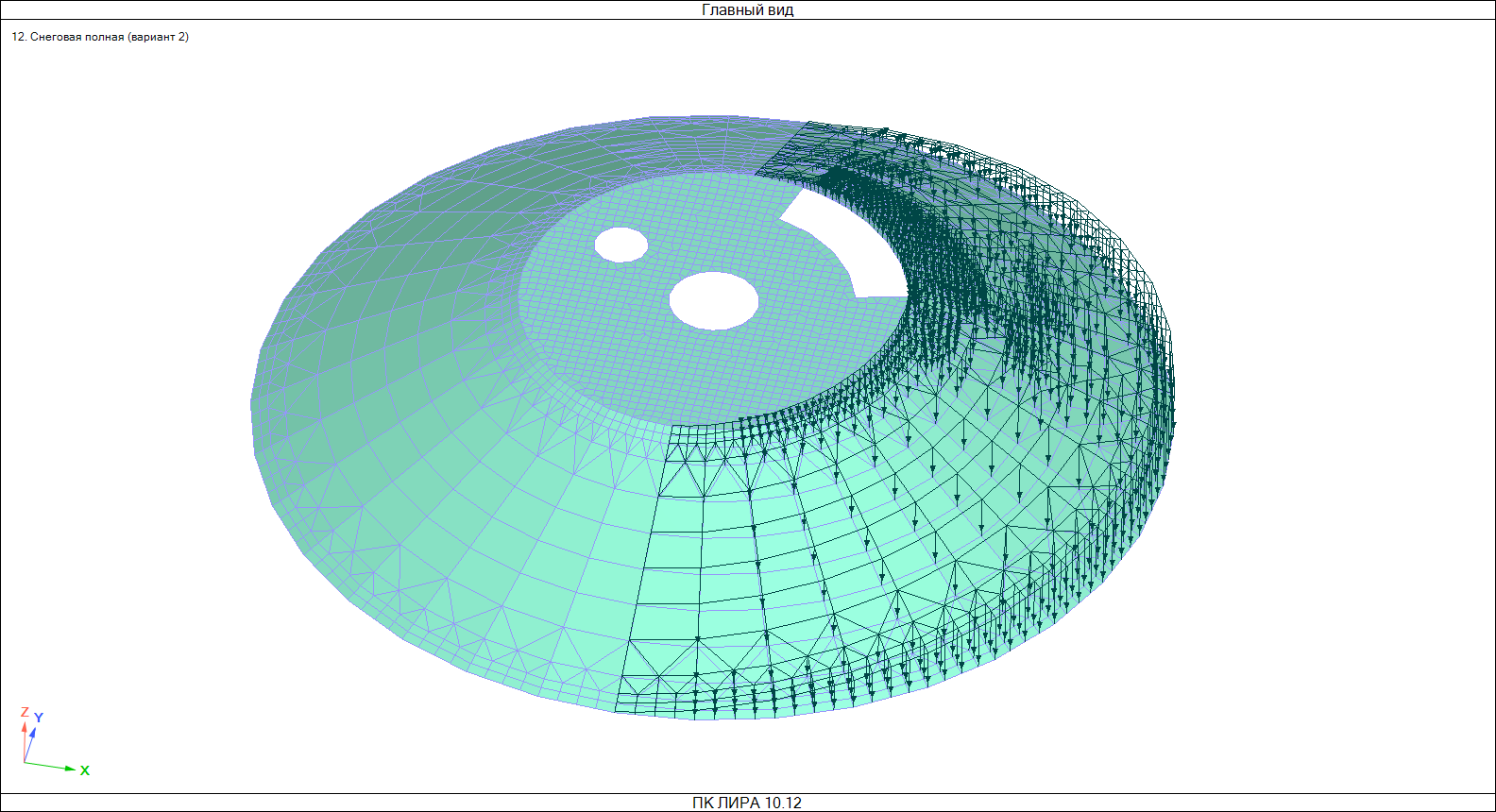Click the red Z axis label
The height and width of the screenshot is (812, 1496).
25,712
